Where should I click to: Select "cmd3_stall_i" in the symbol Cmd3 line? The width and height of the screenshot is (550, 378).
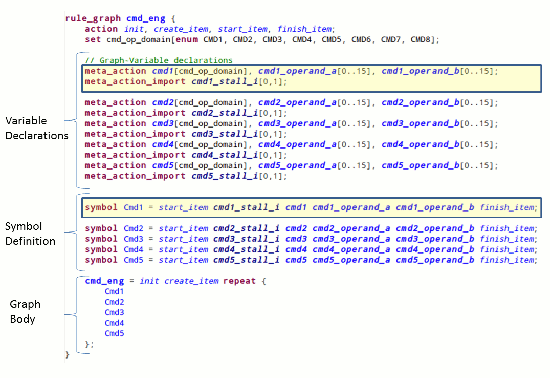[246, 239]
